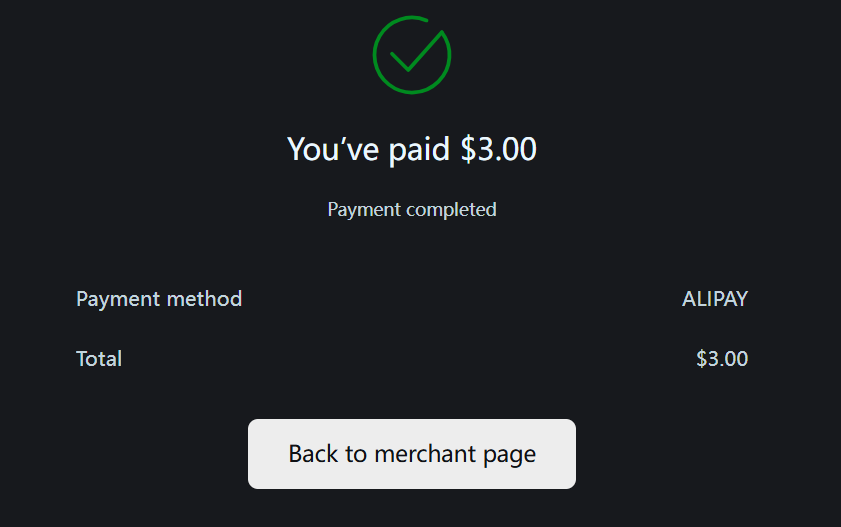Screen dimensions: 841x527
Task: Click the "Payment completed" status text
Action: pos(412,210)
